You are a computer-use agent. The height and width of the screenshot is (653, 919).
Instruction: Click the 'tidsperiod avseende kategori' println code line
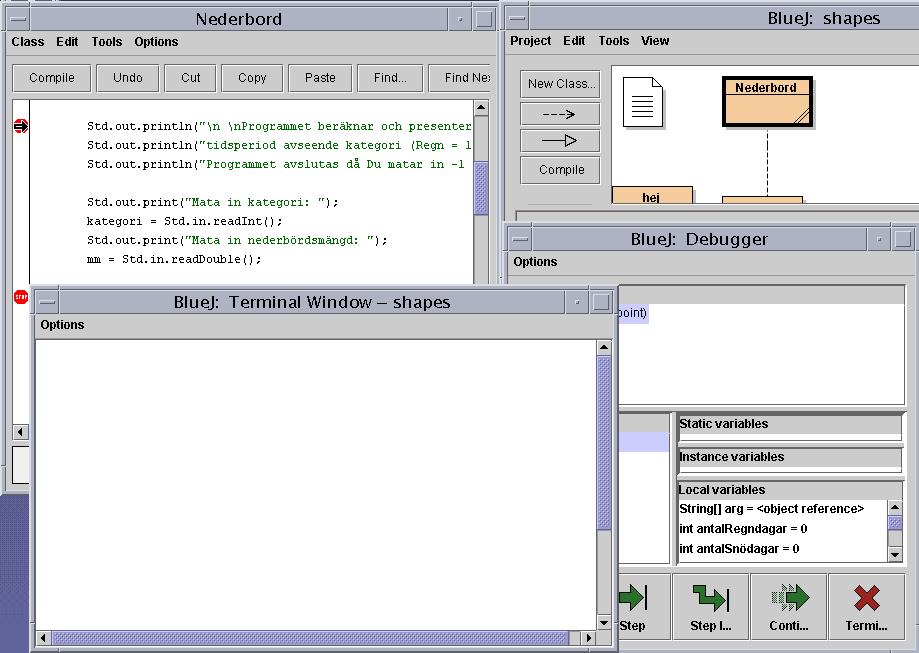(279, 145)
